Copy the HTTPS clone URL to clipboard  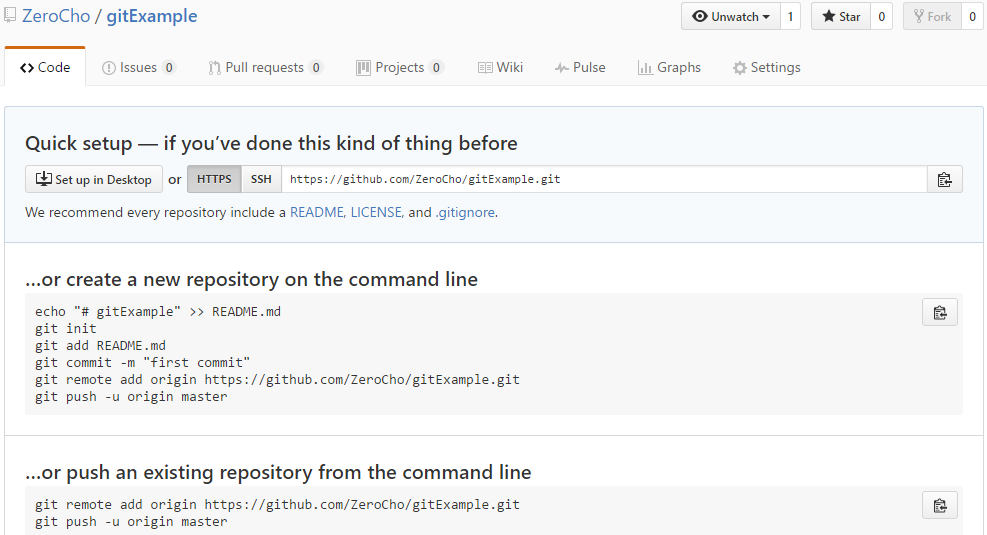(x=944, y=179)
